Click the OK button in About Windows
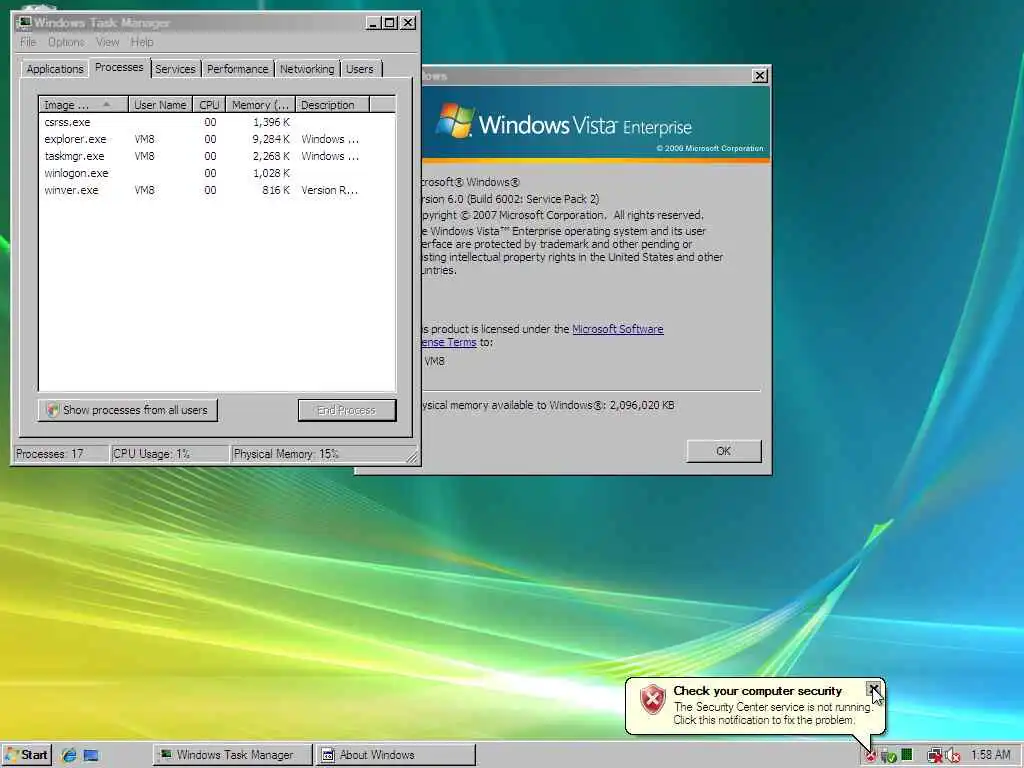 click(x=724, y=451)
